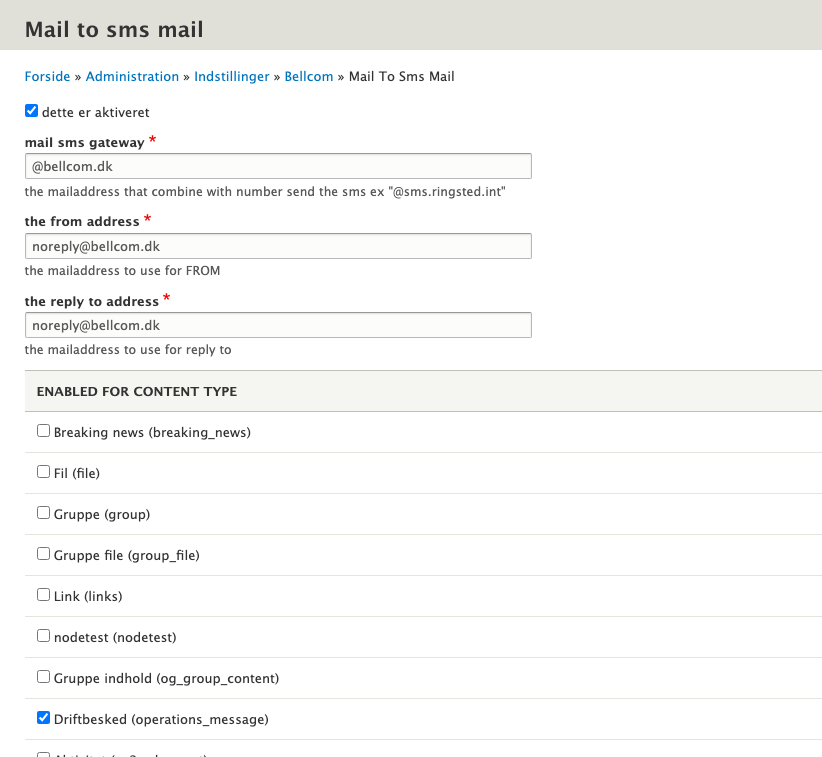Navigate to Indstillinger breadcrumb link
This screenshot has height=757, width=822.
pyautogui.click(x=232, y=76)
